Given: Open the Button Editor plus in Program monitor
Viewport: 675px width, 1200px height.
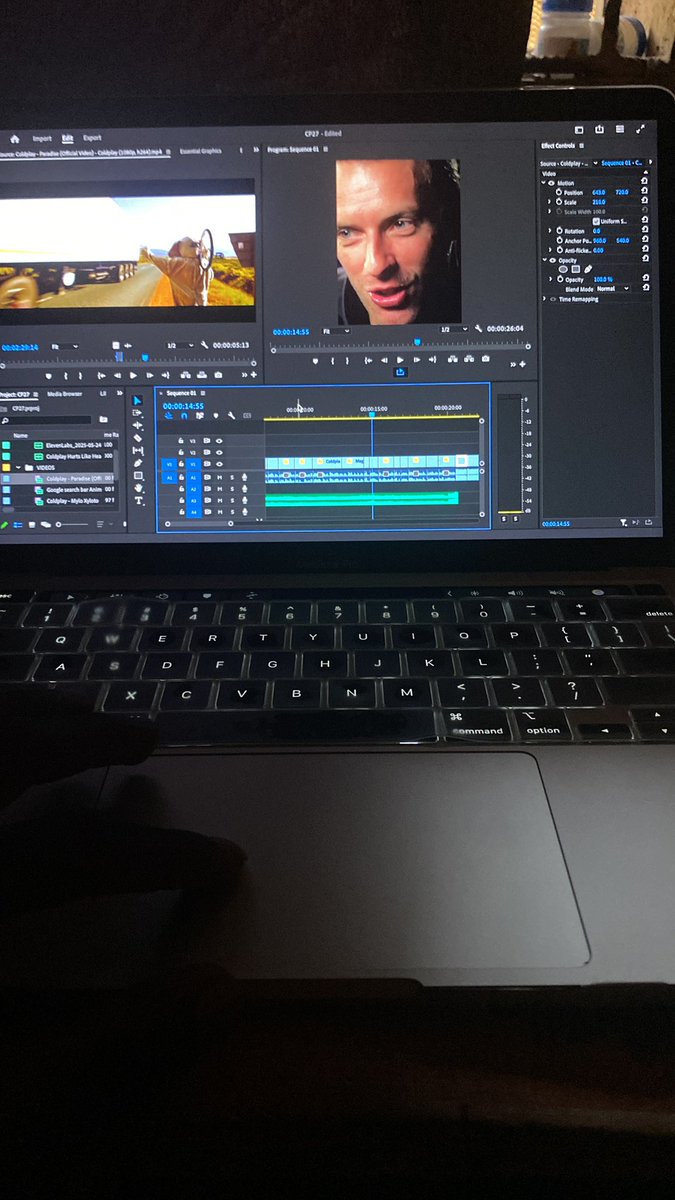Looking at the screenshot, I should pyautogui.click(x=522, y=364).
